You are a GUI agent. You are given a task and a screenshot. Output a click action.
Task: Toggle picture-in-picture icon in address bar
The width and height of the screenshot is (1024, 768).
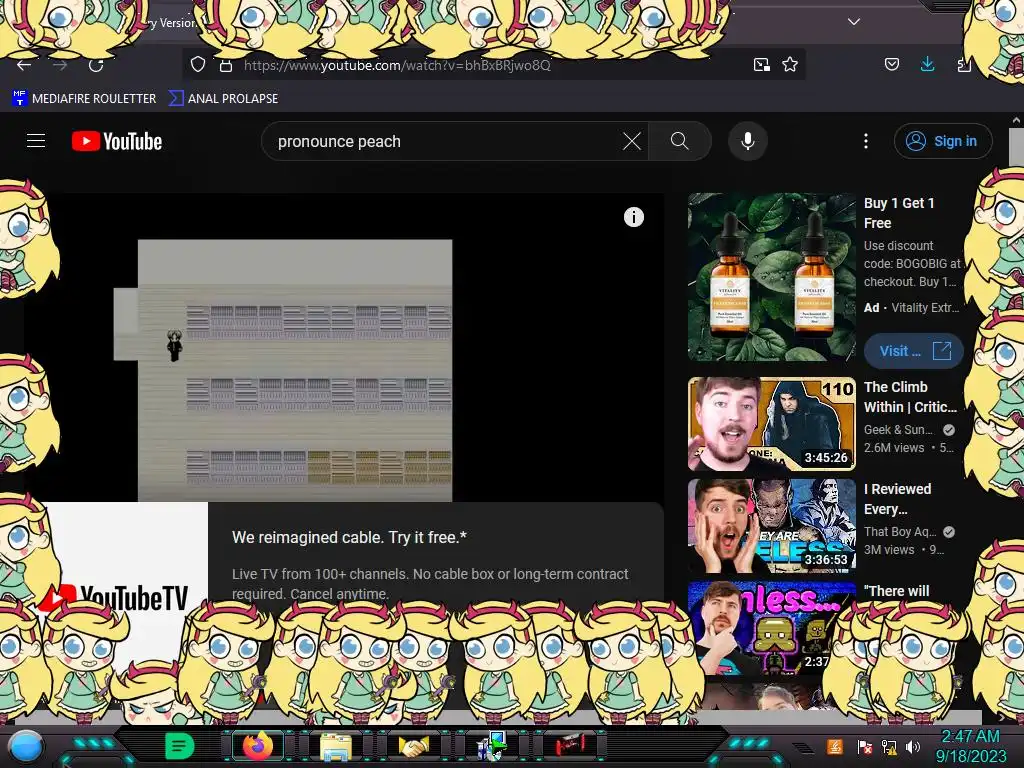pyautogui.click(x=761, y=65)
